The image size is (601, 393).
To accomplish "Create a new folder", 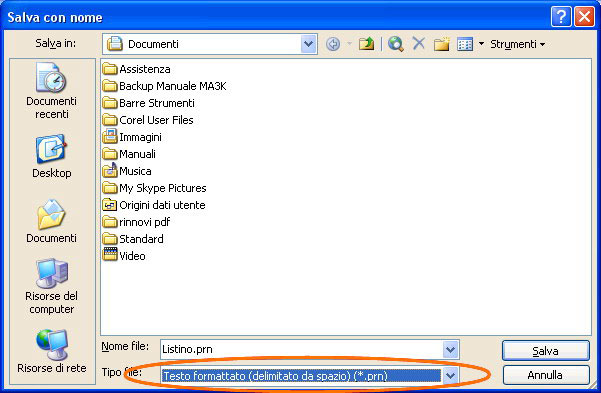I will coord(442,44).
